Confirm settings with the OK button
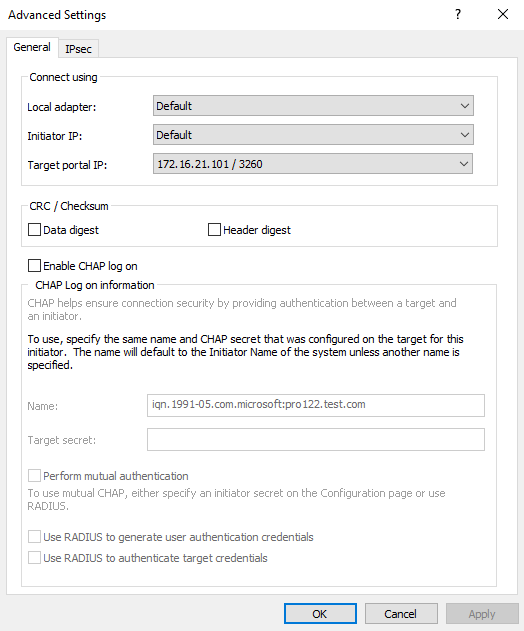 coord(320,614)
